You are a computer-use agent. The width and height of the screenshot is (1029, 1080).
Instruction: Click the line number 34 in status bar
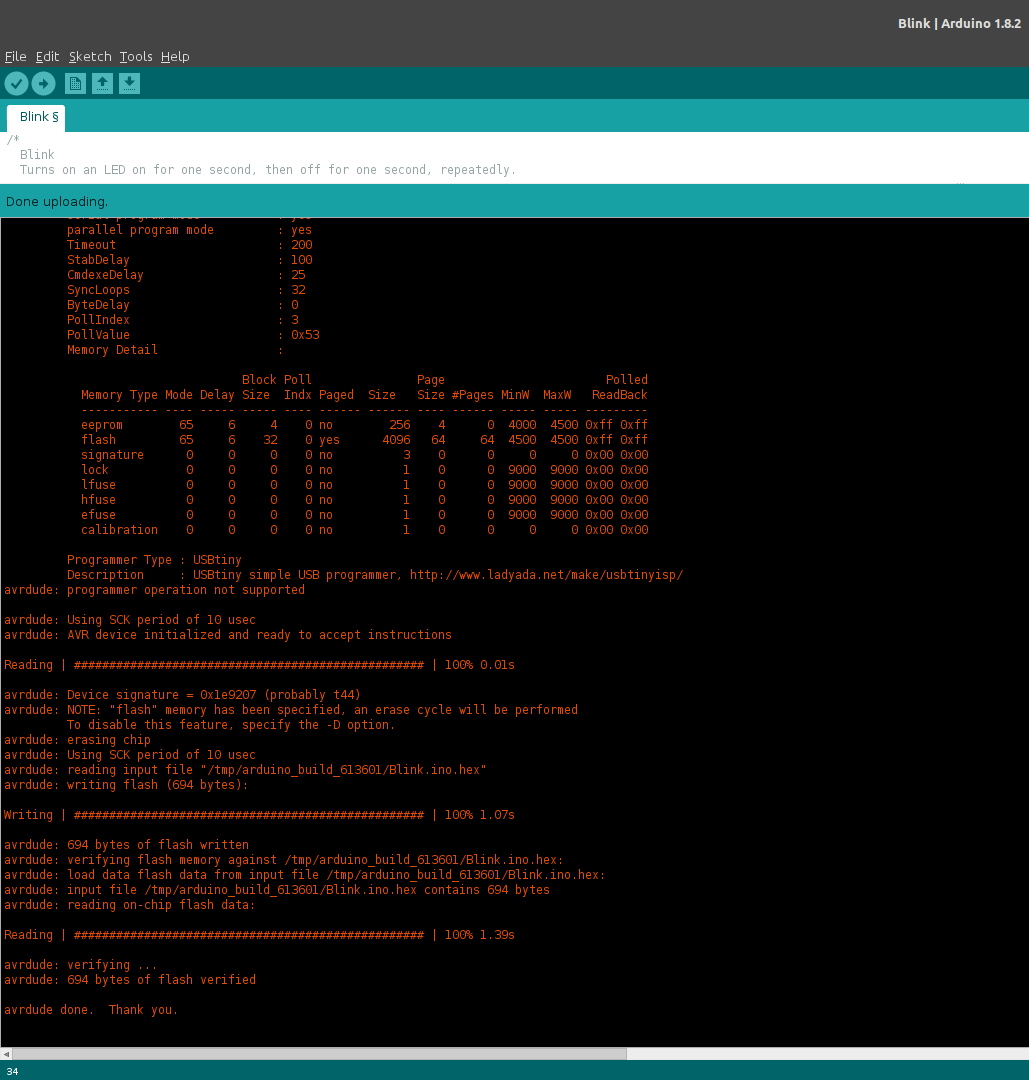[x=12, y=1072]
